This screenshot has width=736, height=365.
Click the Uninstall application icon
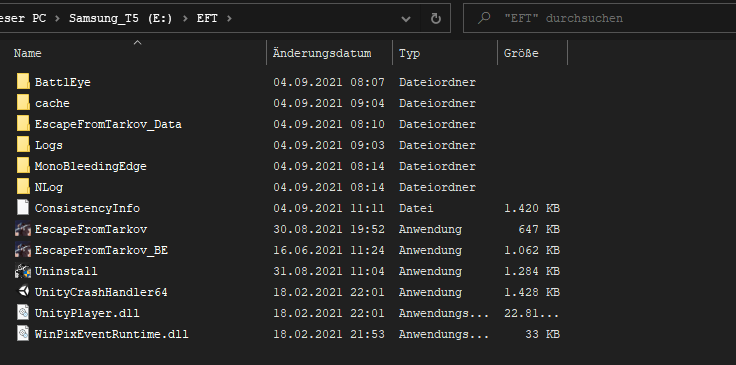23,271
